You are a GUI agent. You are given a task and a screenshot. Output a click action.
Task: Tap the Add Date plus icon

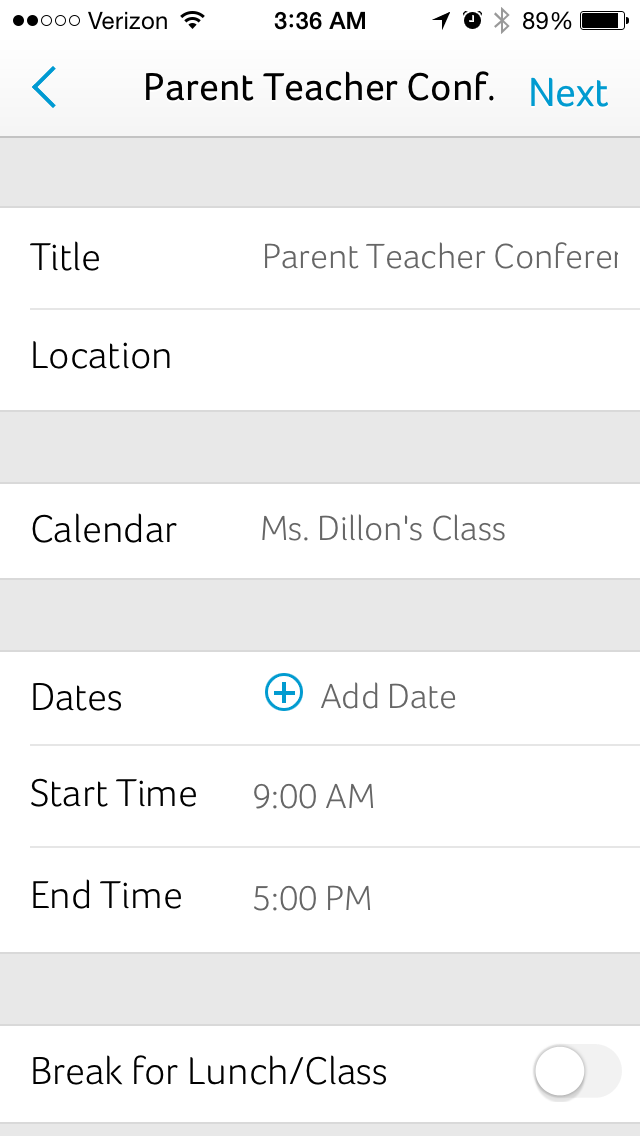point(283,692)
